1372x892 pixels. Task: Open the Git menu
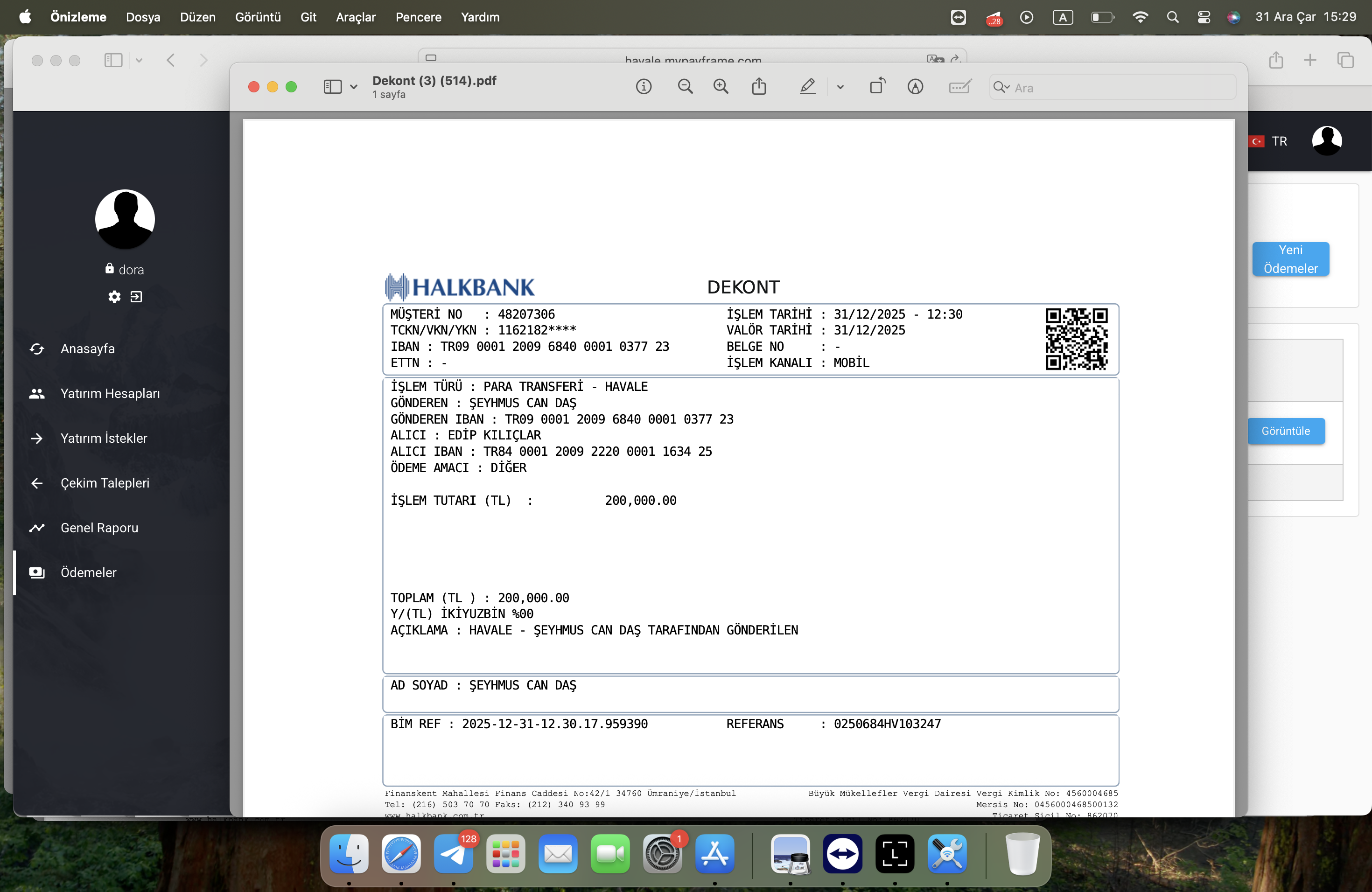coord(308,17)
